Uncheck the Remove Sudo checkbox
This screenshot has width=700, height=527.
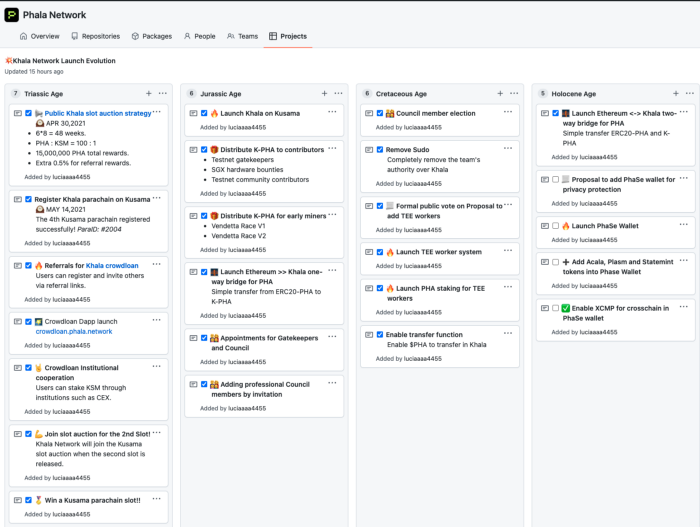point(380,150)
